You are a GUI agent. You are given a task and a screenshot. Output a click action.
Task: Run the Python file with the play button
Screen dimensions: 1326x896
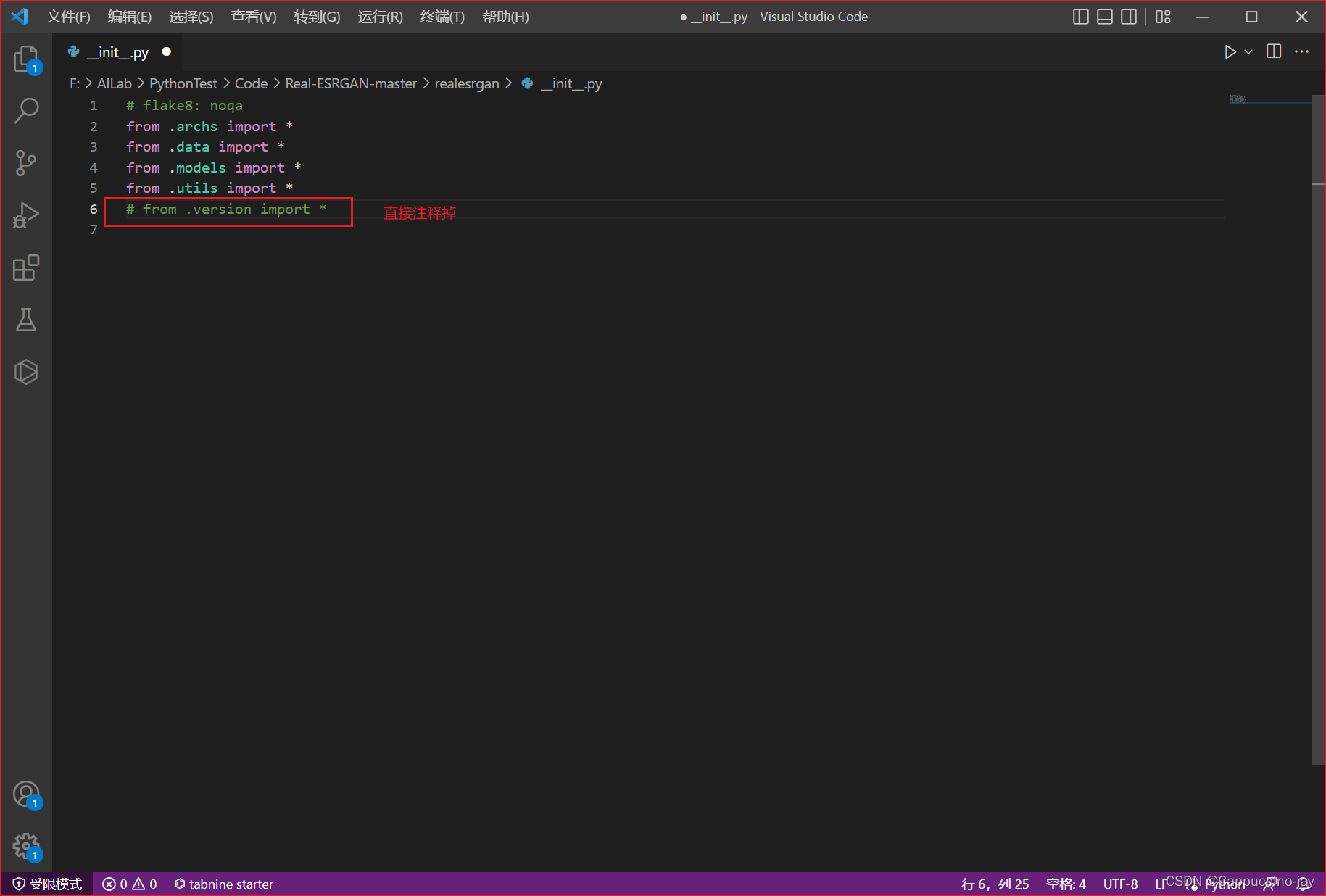pyautogui.click(x=1230, y=52)
